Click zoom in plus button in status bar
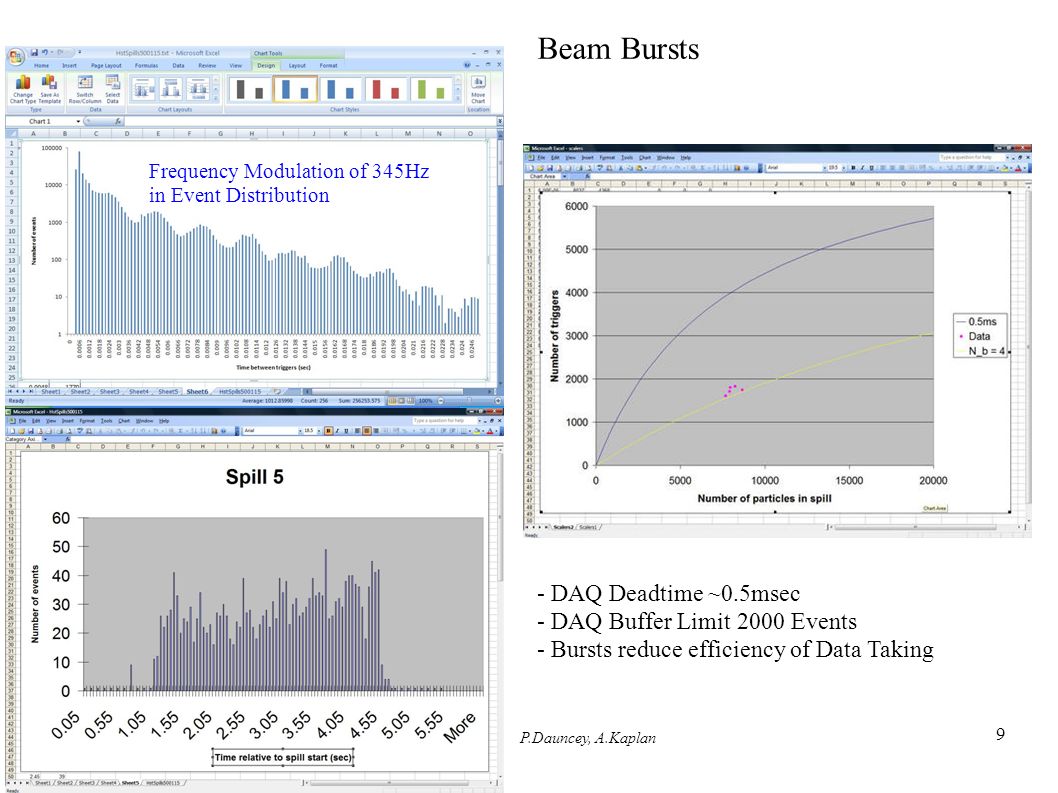 point(498,401)
